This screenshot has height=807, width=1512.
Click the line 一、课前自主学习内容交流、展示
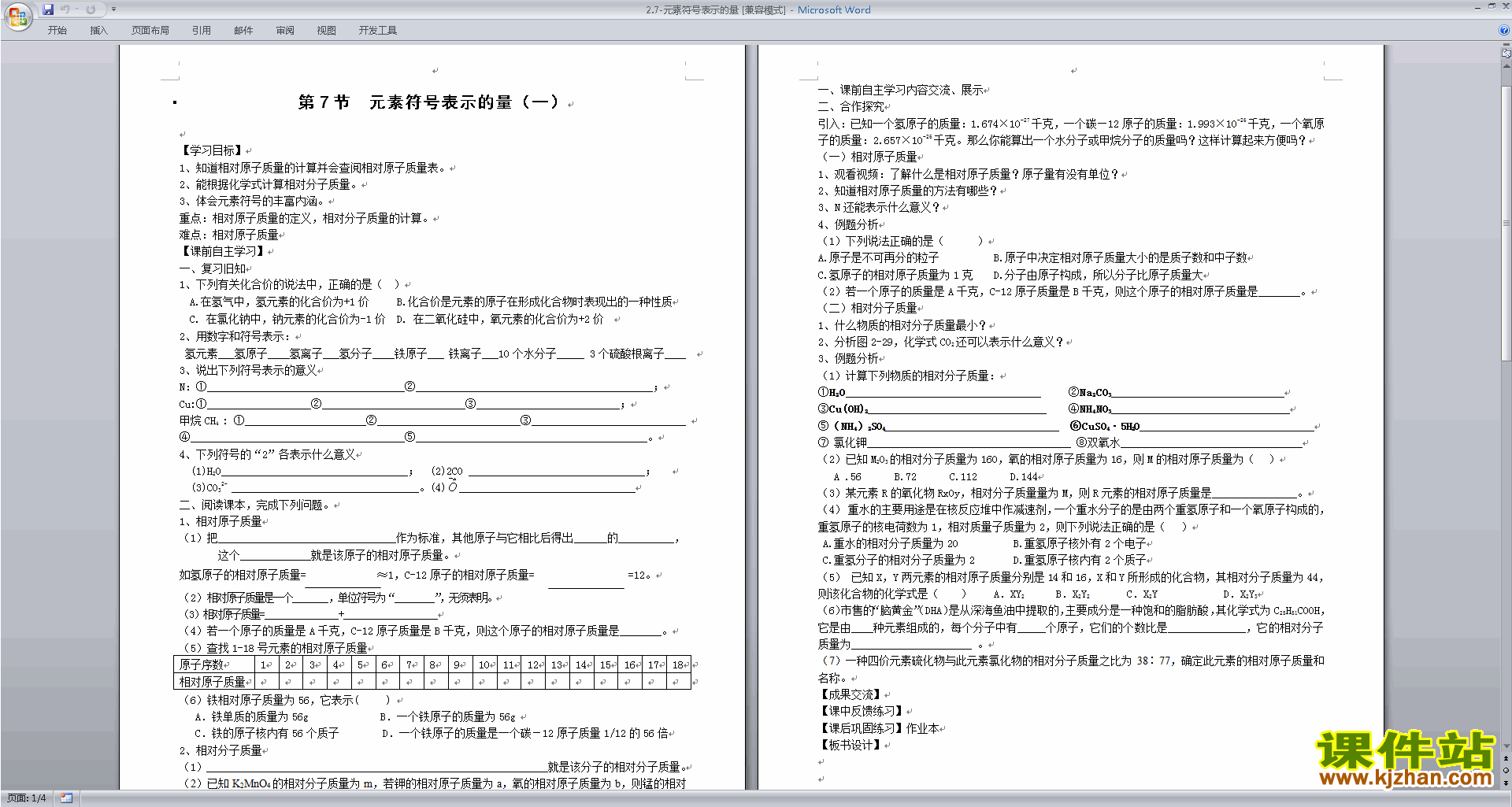tap(900, 90)
